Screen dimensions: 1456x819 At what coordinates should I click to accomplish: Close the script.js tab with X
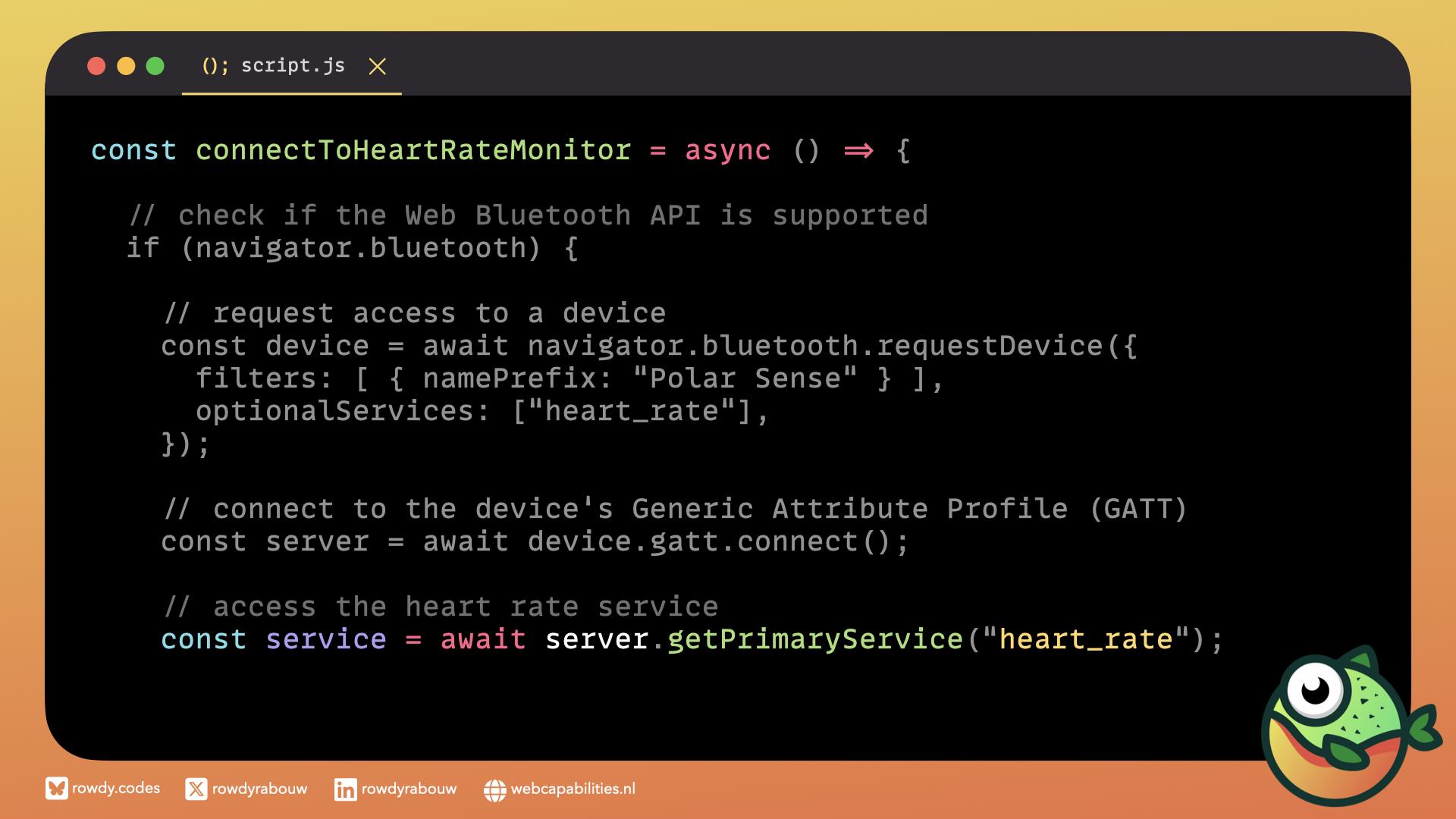click(377, 67)
